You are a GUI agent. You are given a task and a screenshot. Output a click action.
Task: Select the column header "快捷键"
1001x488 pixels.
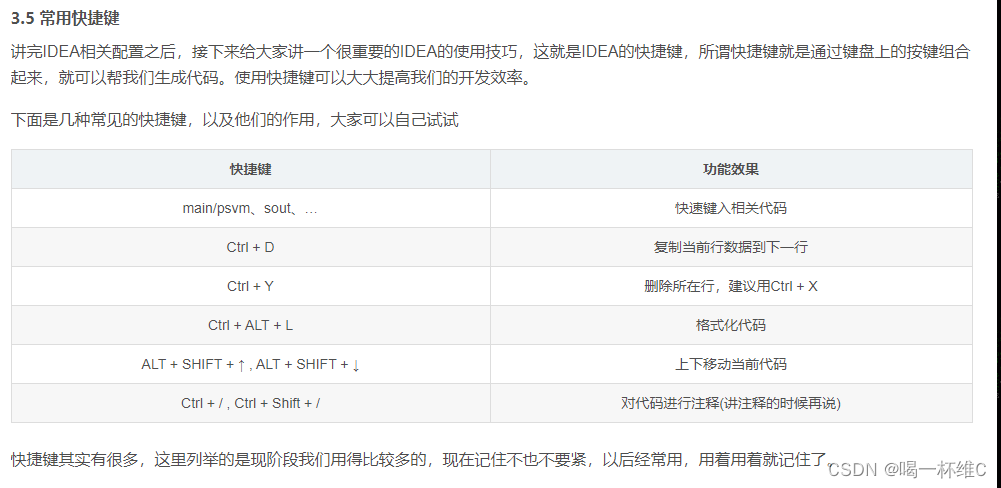tap(251, 169)
